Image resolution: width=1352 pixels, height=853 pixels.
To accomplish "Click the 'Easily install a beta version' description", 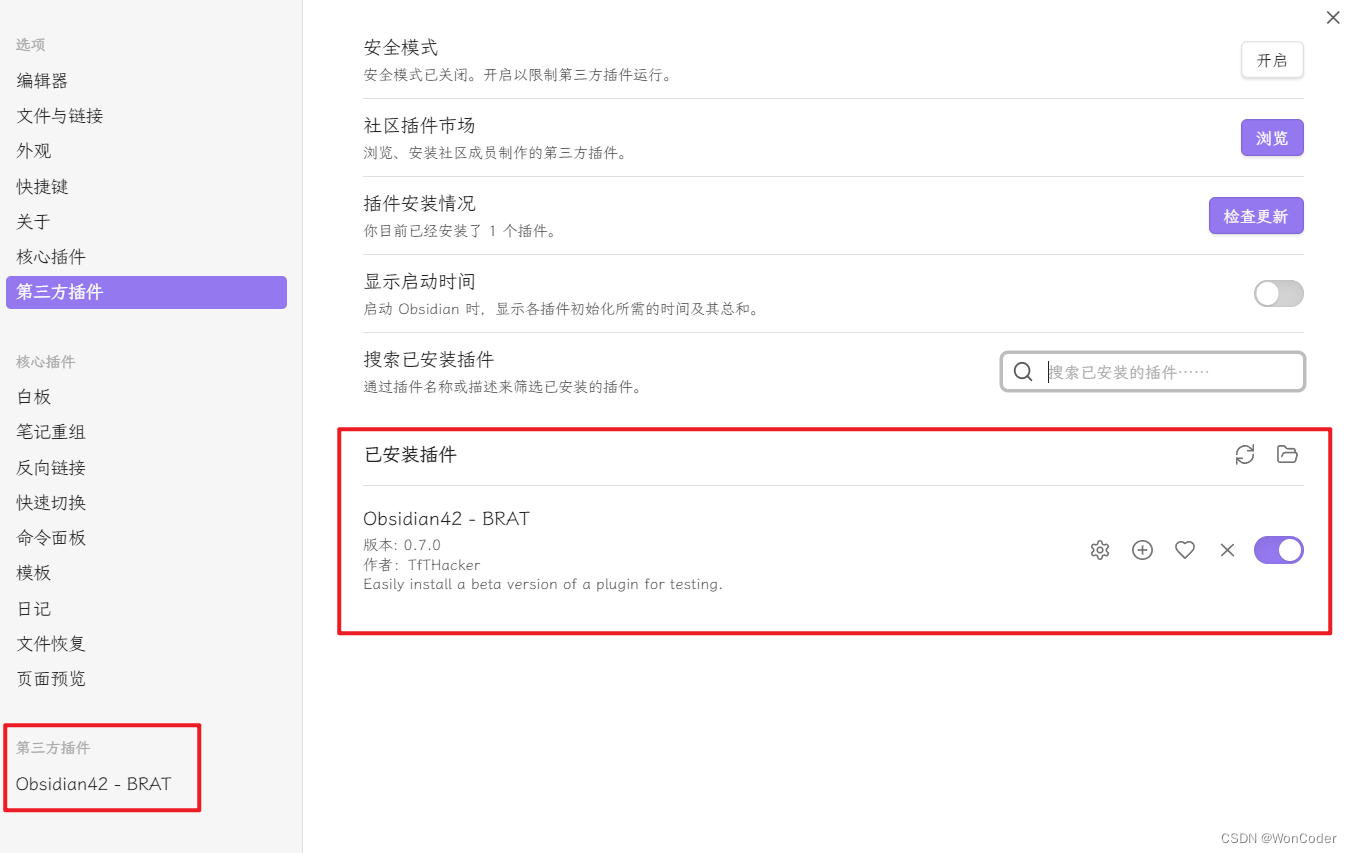I will point(543,584).
